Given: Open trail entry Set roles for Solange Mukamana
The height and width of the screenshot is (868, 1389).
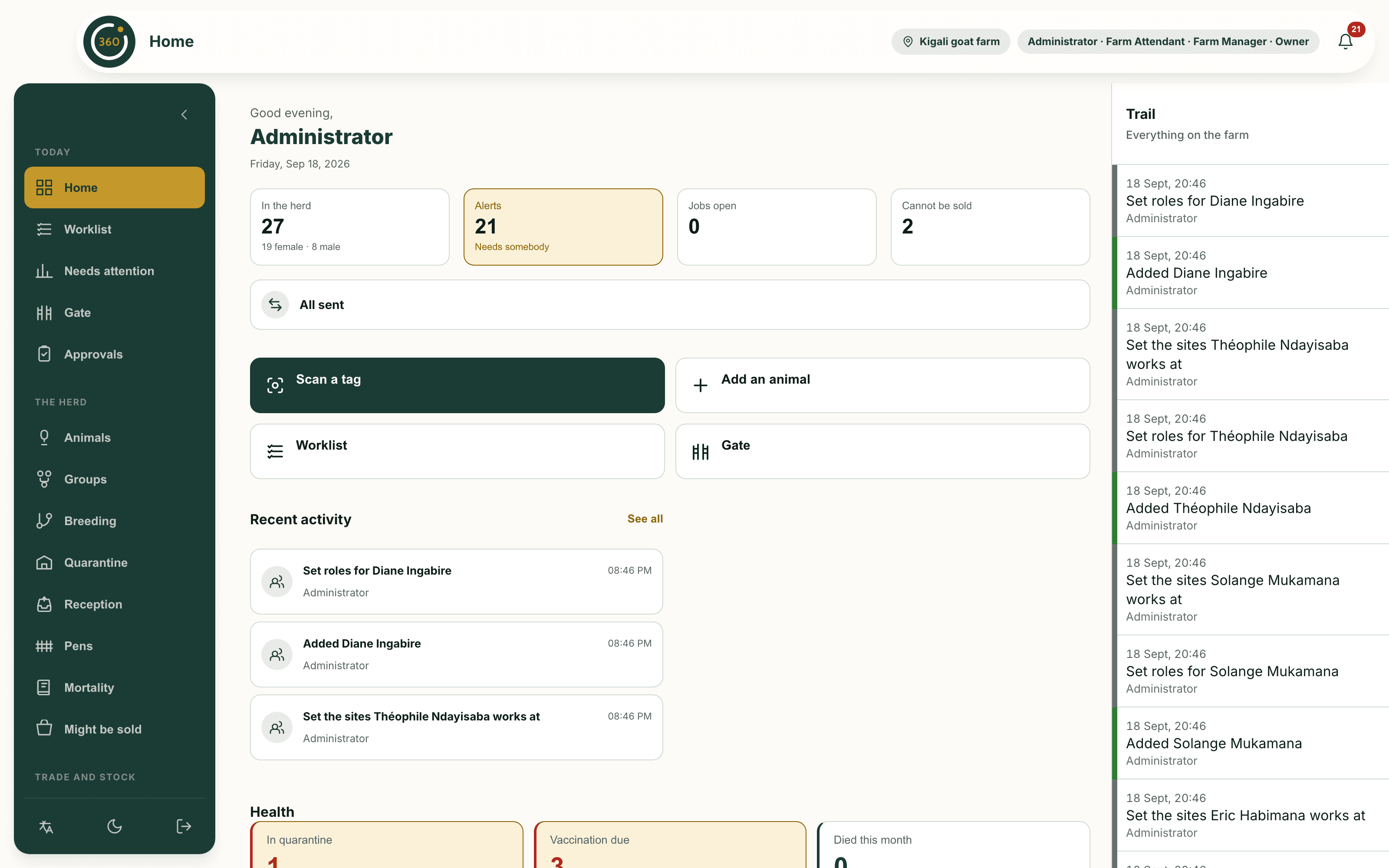Looking at the screenshot, I should click(1250, 671).
